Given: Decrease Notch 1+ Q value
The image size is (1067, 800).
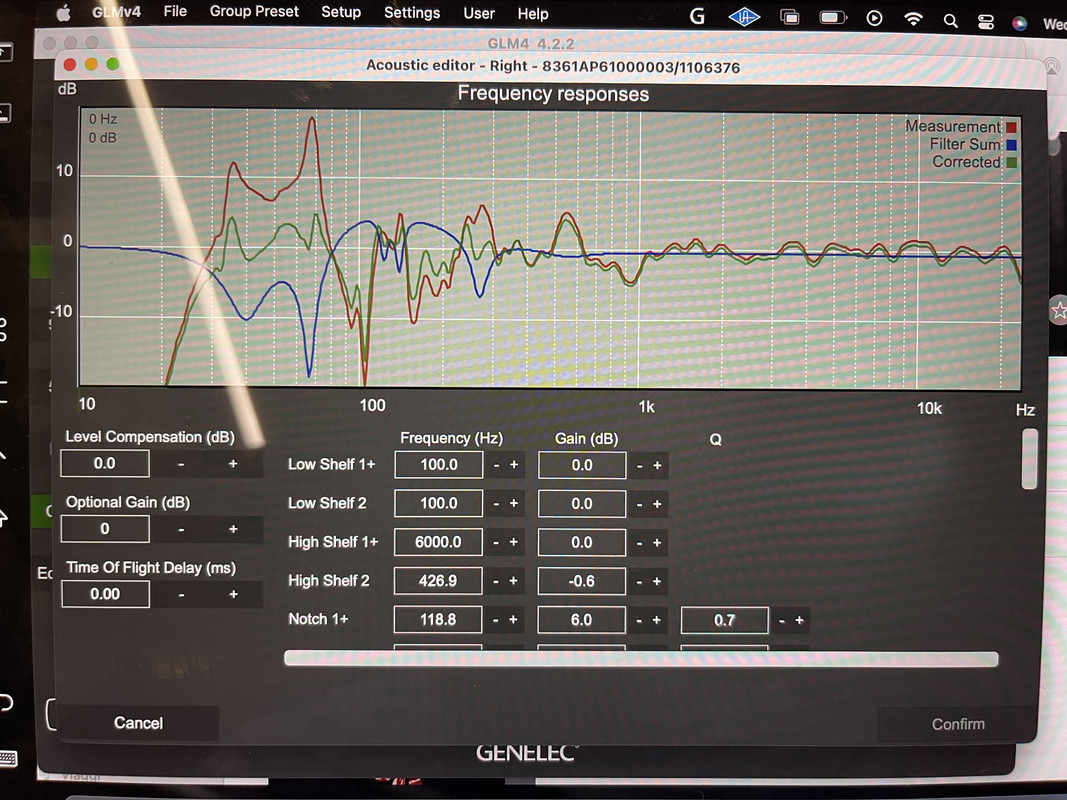Looking at the screenshot, I should tap(781, 620).
